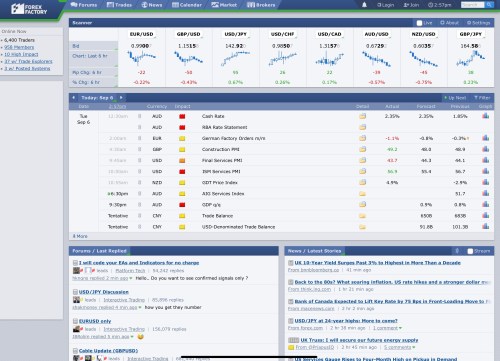Open the USD/CHF pair dropdown
This screenshot has width=500, height=361.
283,34
